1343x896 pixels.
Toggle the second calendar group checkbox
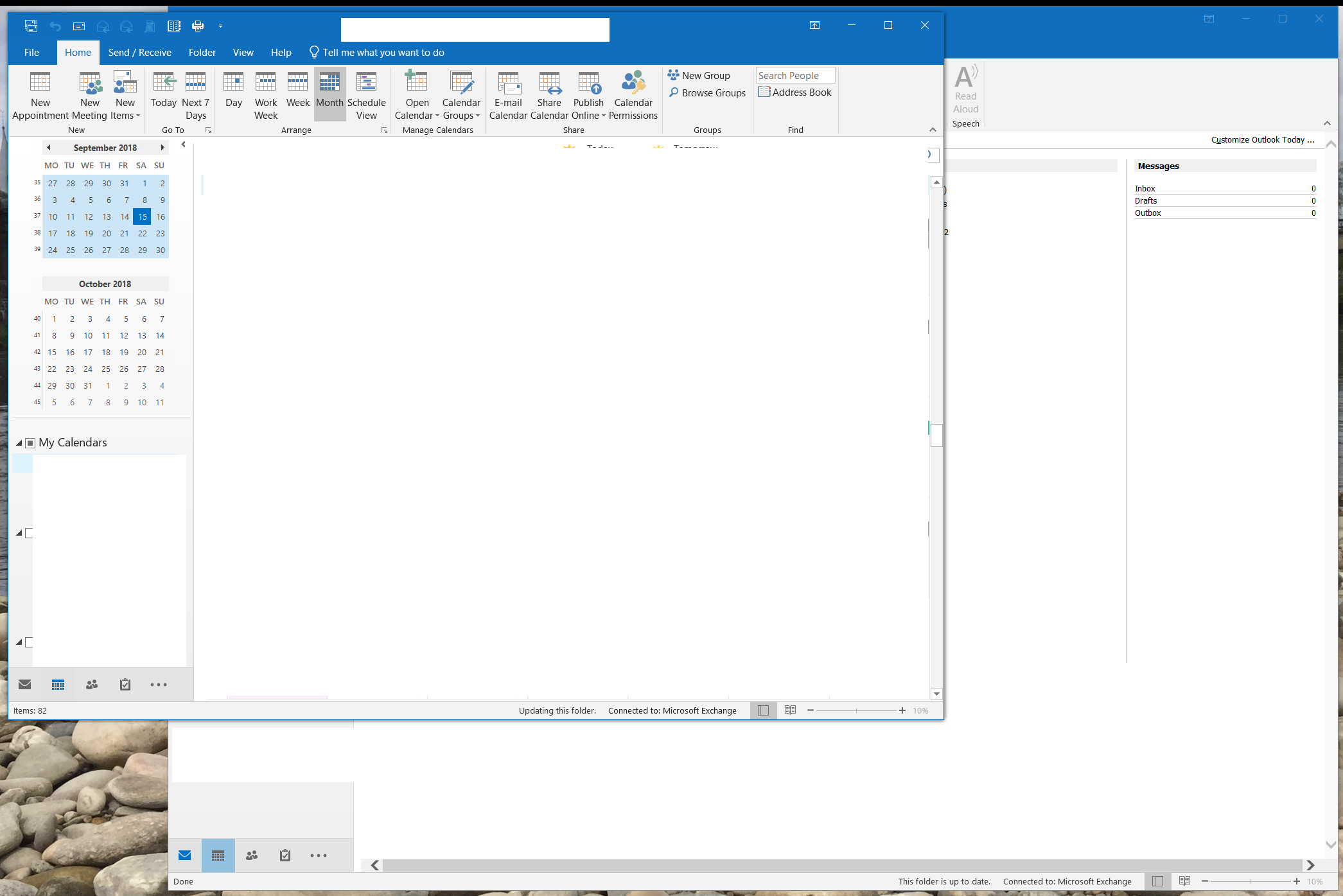tap(29, 533)
